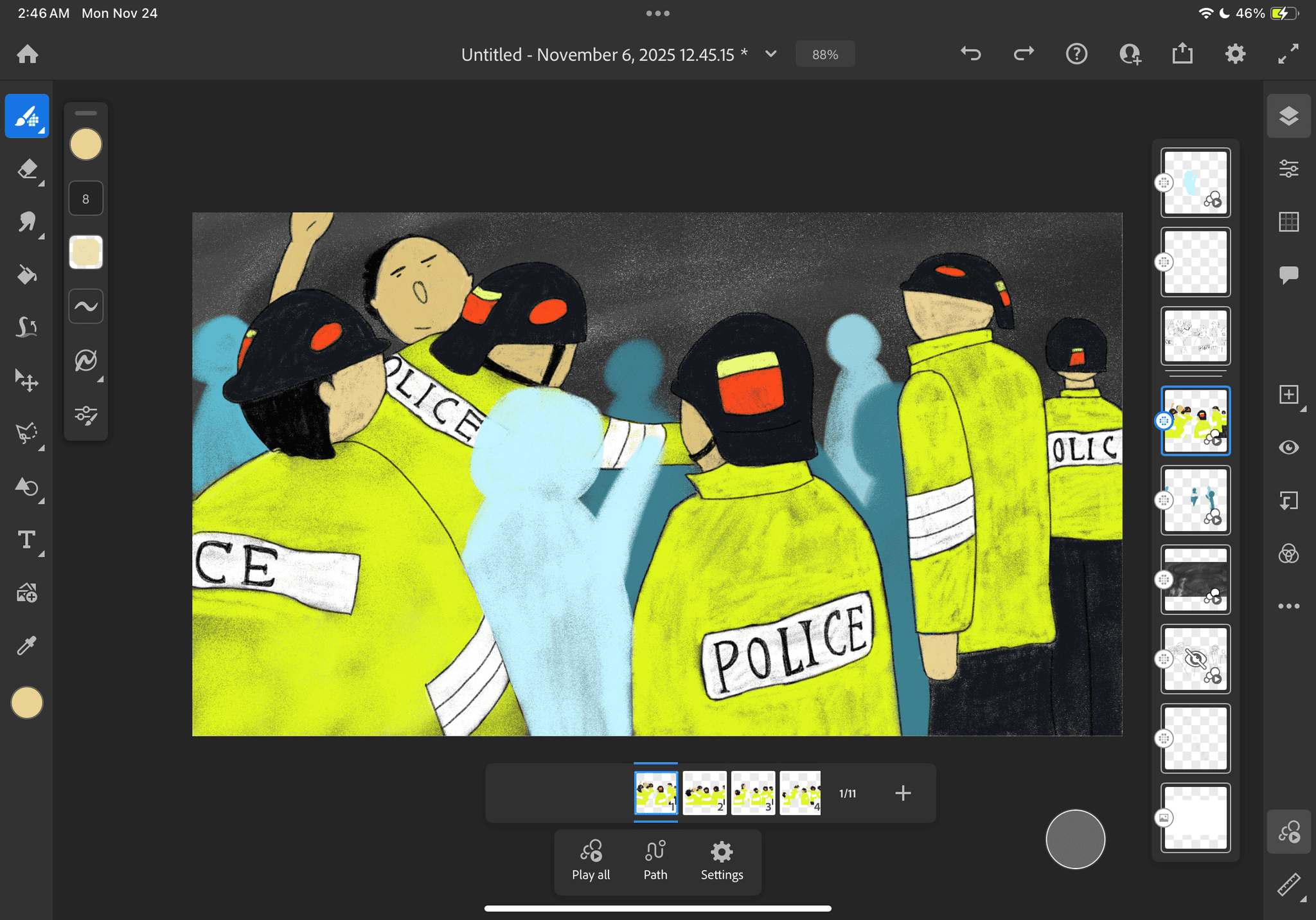Select the Smudge tool
The image size is (1316, 920).
tap(27, 222)
